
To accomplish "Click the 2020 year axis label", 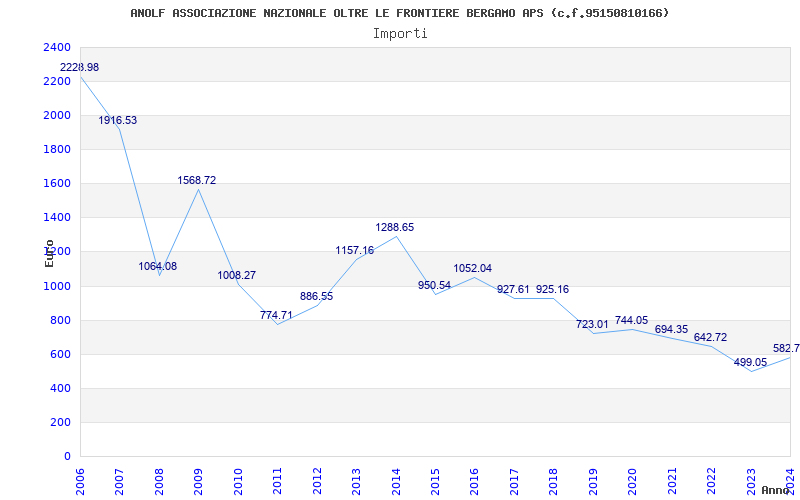I will [x=633, y=482].
